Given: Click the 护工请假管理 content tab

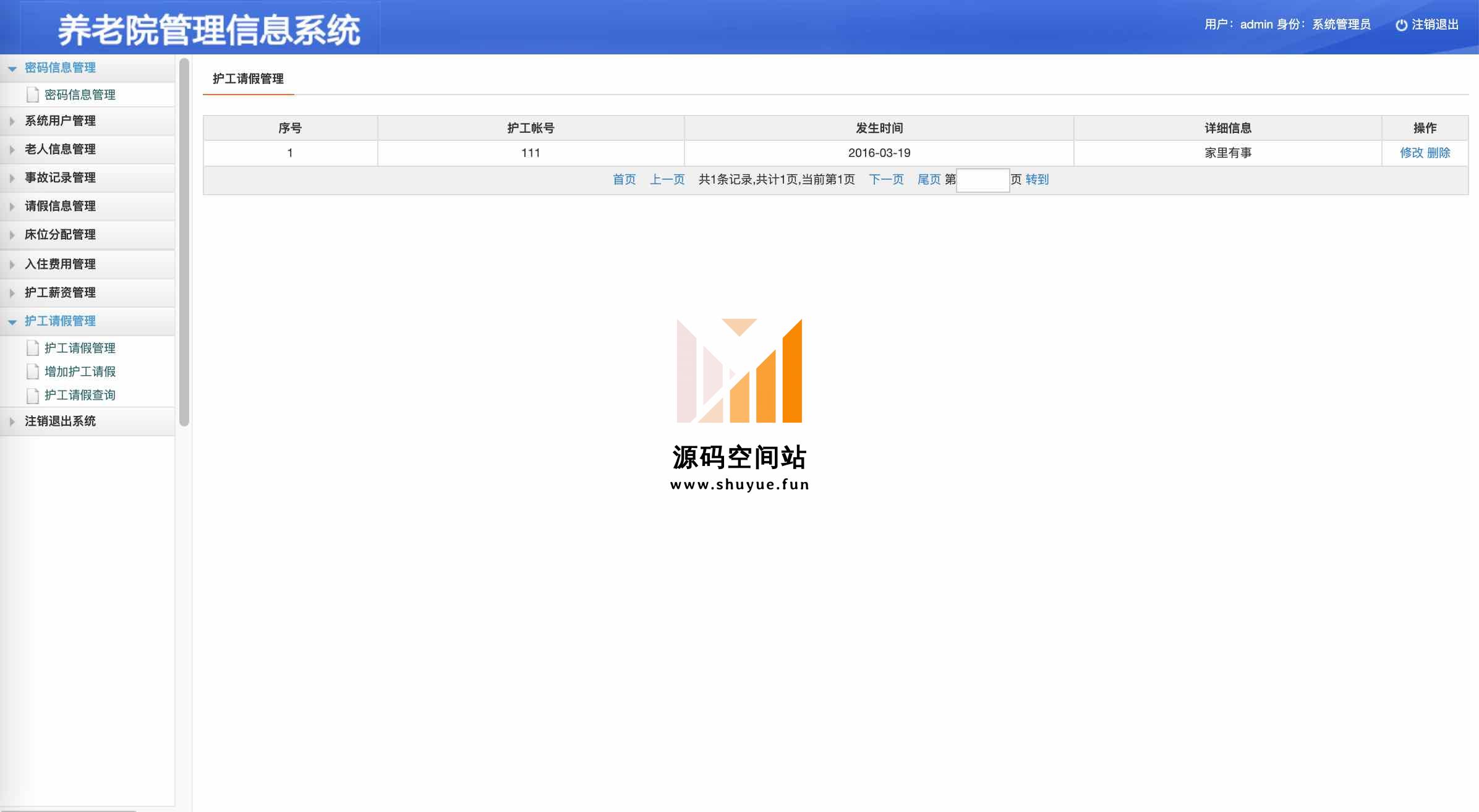Looking at the screenshot, I should (x=248, y=79).
